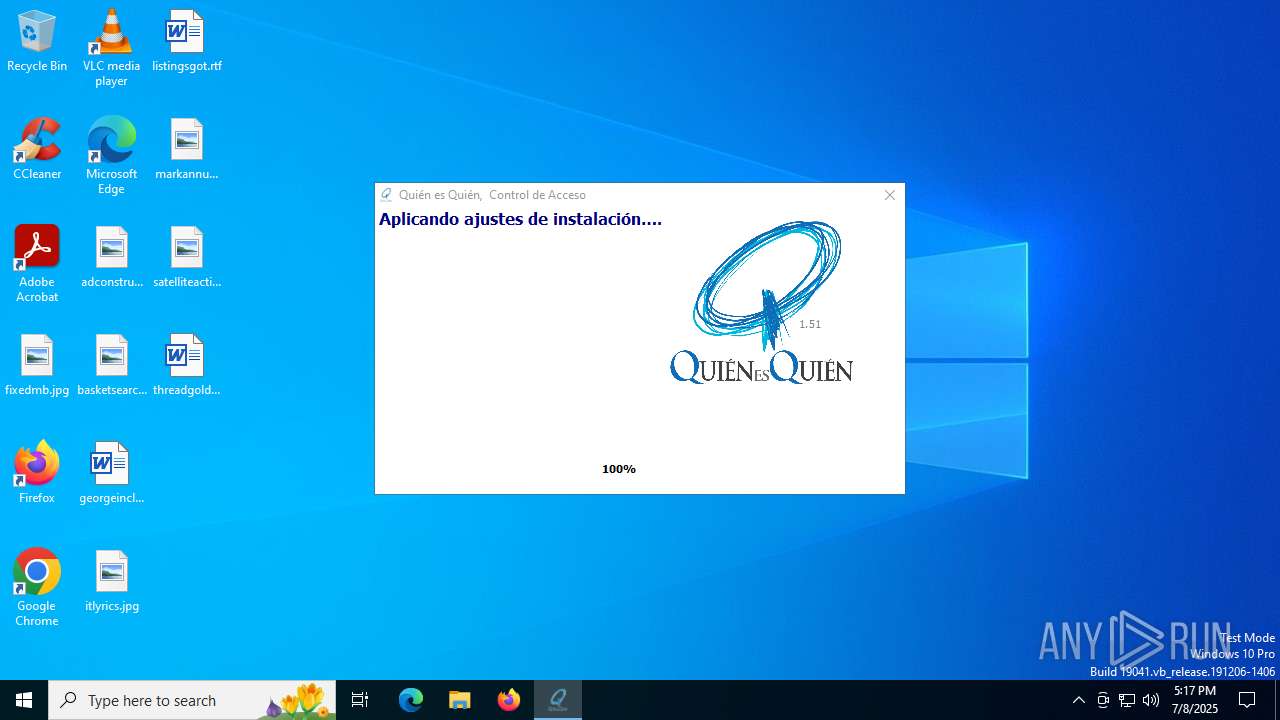The width and height of the screenshot is (1280, 720).
Task: Select the listingsgot.rtf document icon
Action: pos(186,42)
